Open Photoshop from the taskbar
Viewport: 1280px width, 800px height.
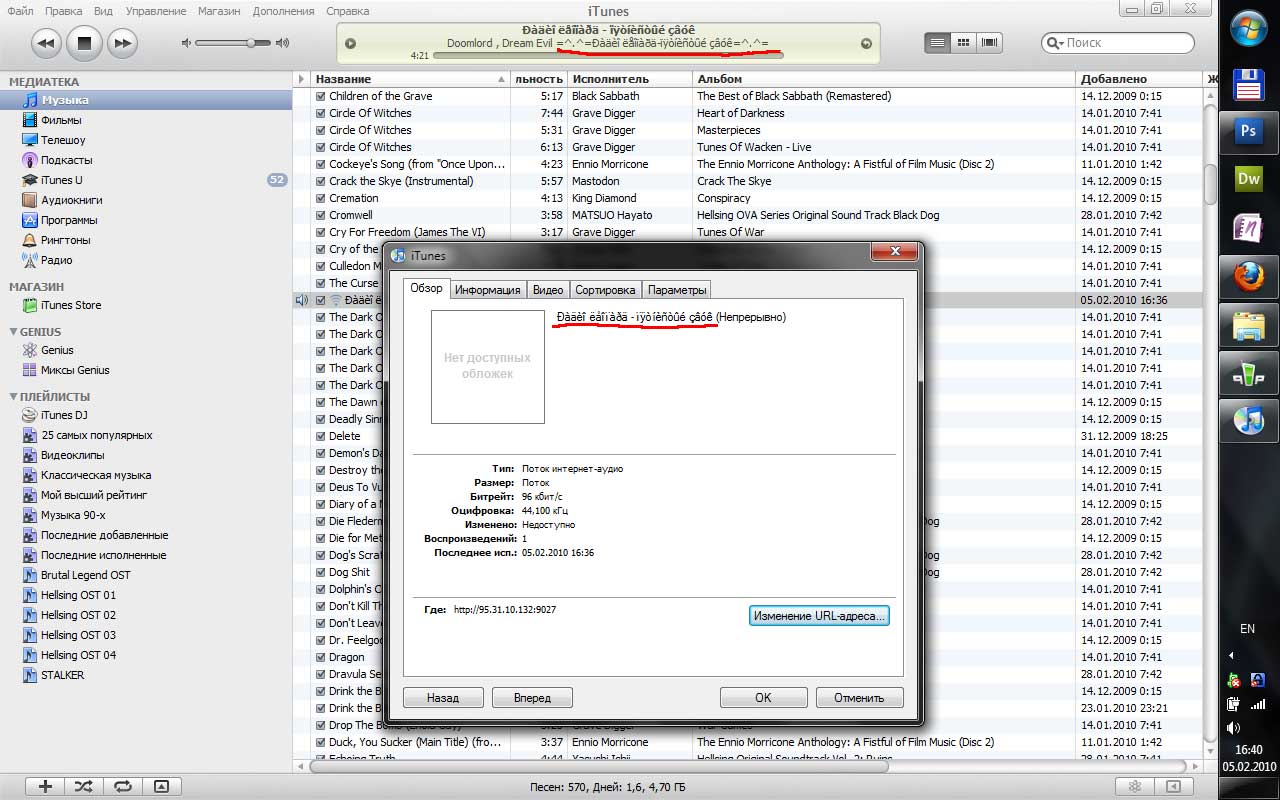[x=1248, y=131]
